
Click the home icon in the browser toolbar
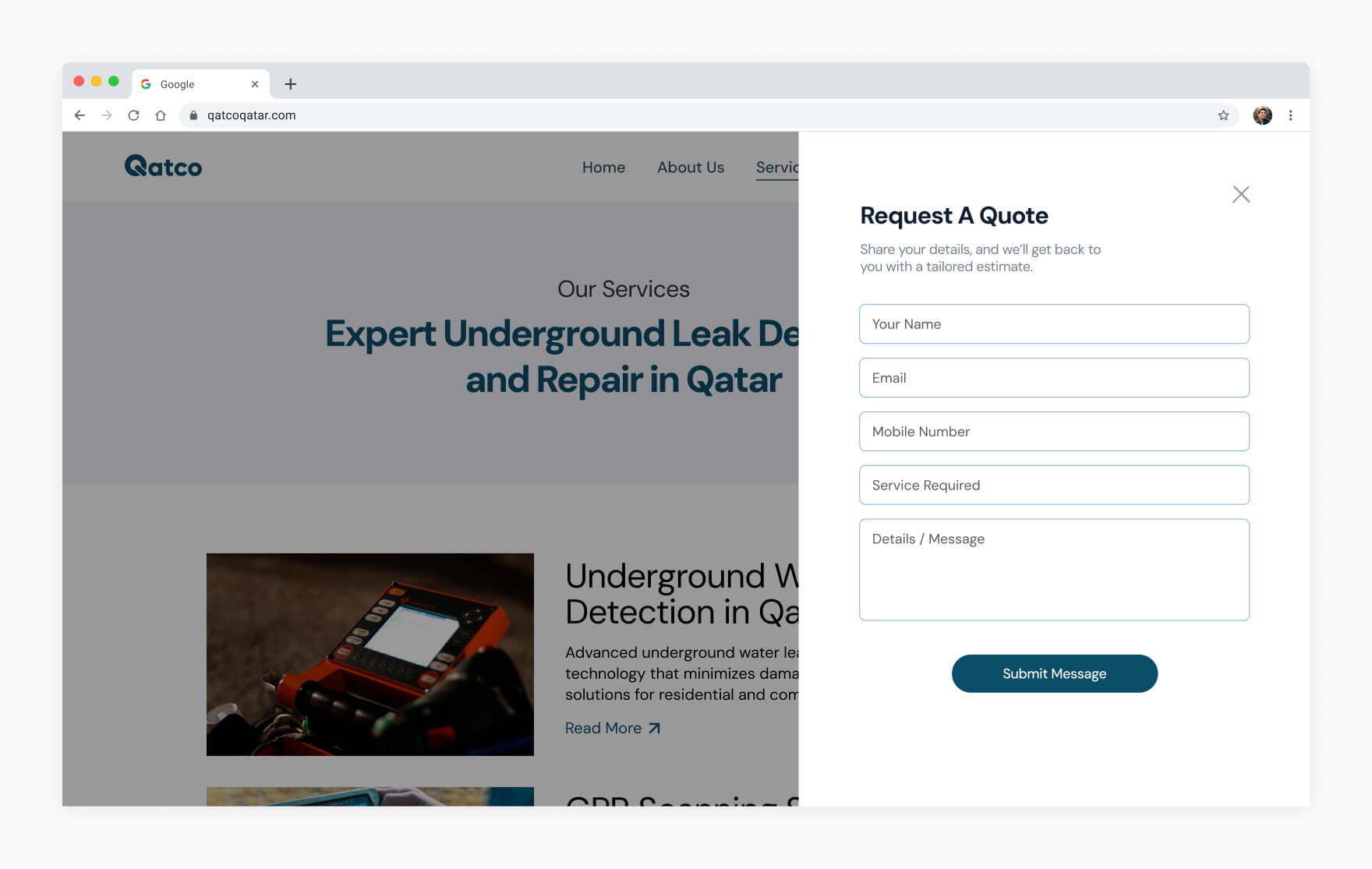pyautogui.click(x=161, y=115)
